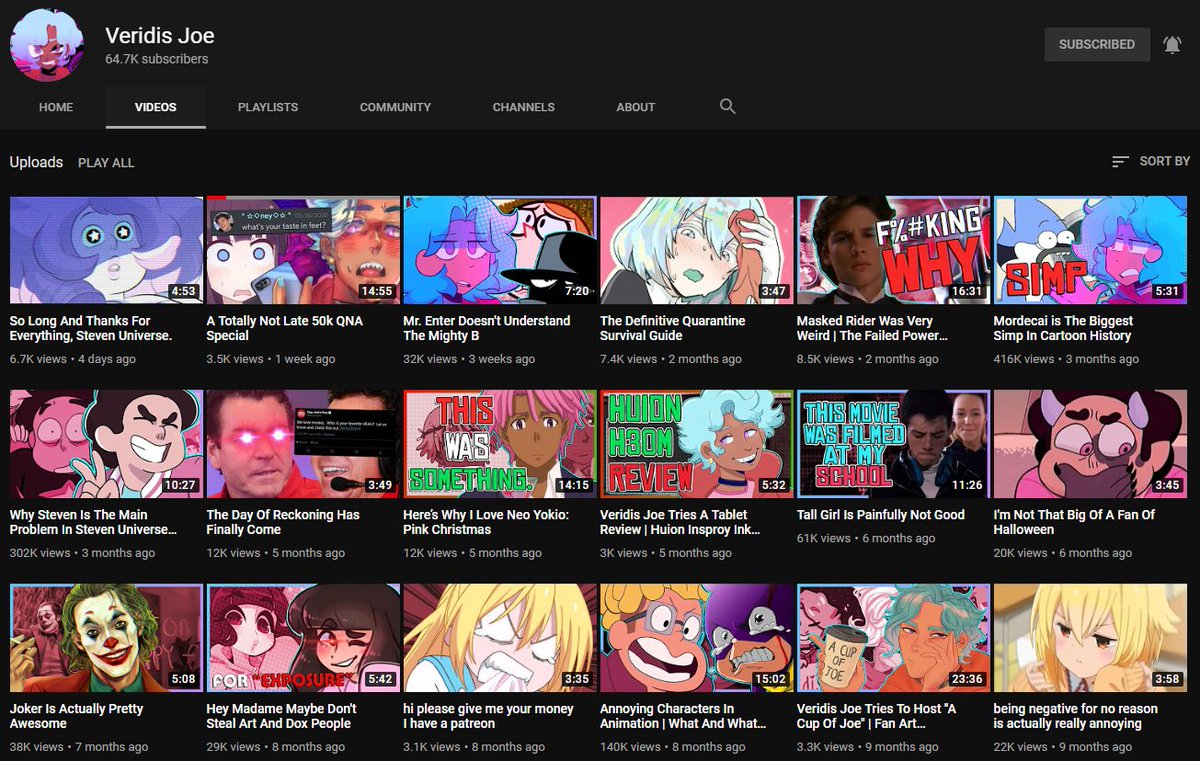Click the PLAY ALL button
Image resolution: width=1200 pixels, height=761 pixels.
106,162
